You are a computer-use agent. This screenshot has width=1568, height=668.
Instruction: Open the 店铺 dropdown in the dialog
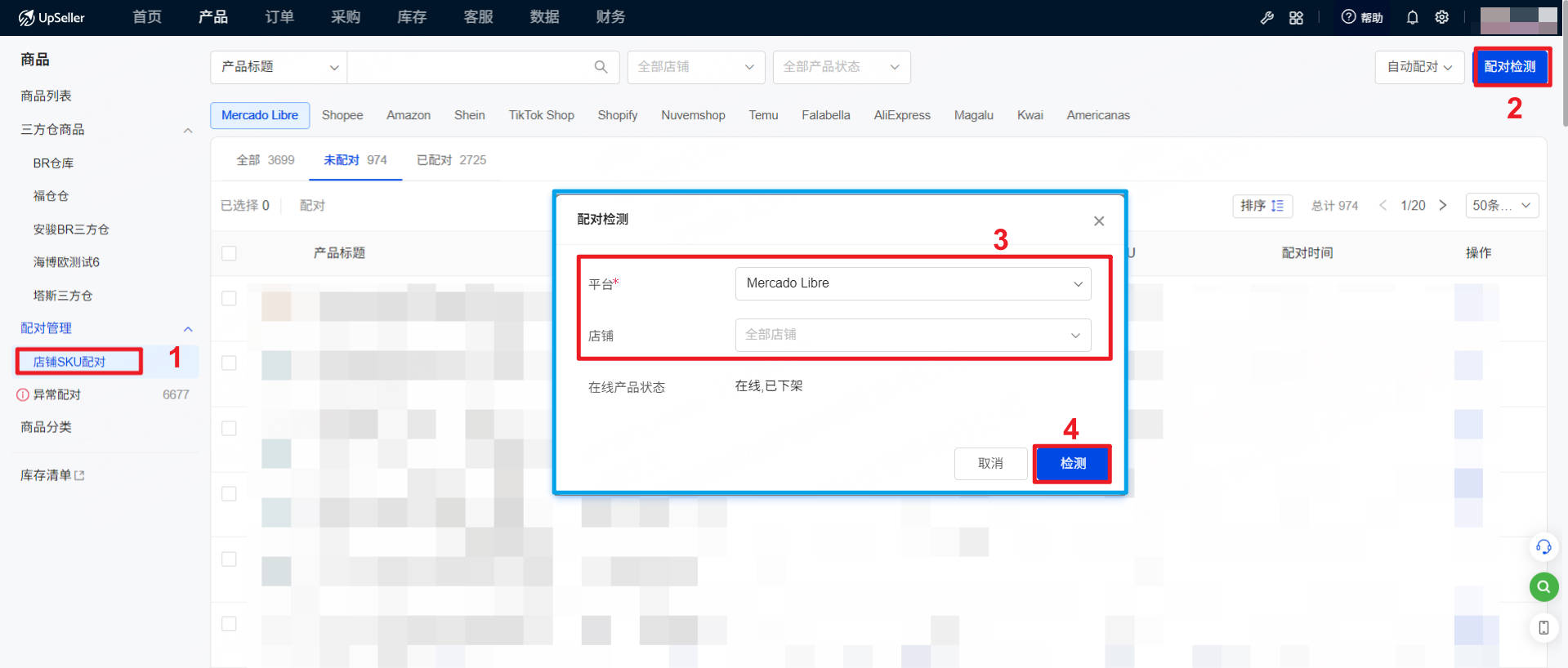[913, 335]
